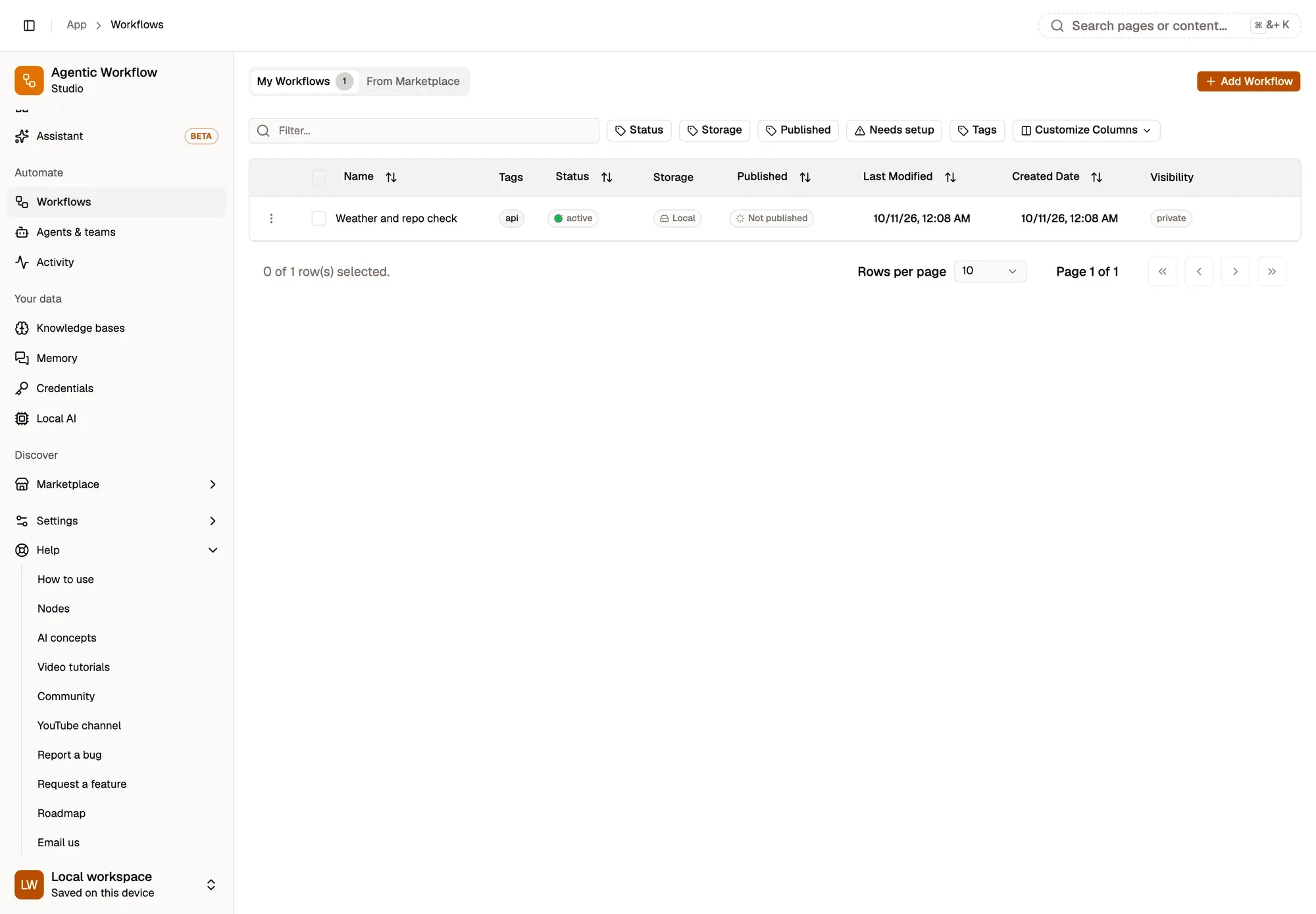Filter by Storage button
Image resolution: width=1316 pixels, height=914 pixels.
[715, 130]
